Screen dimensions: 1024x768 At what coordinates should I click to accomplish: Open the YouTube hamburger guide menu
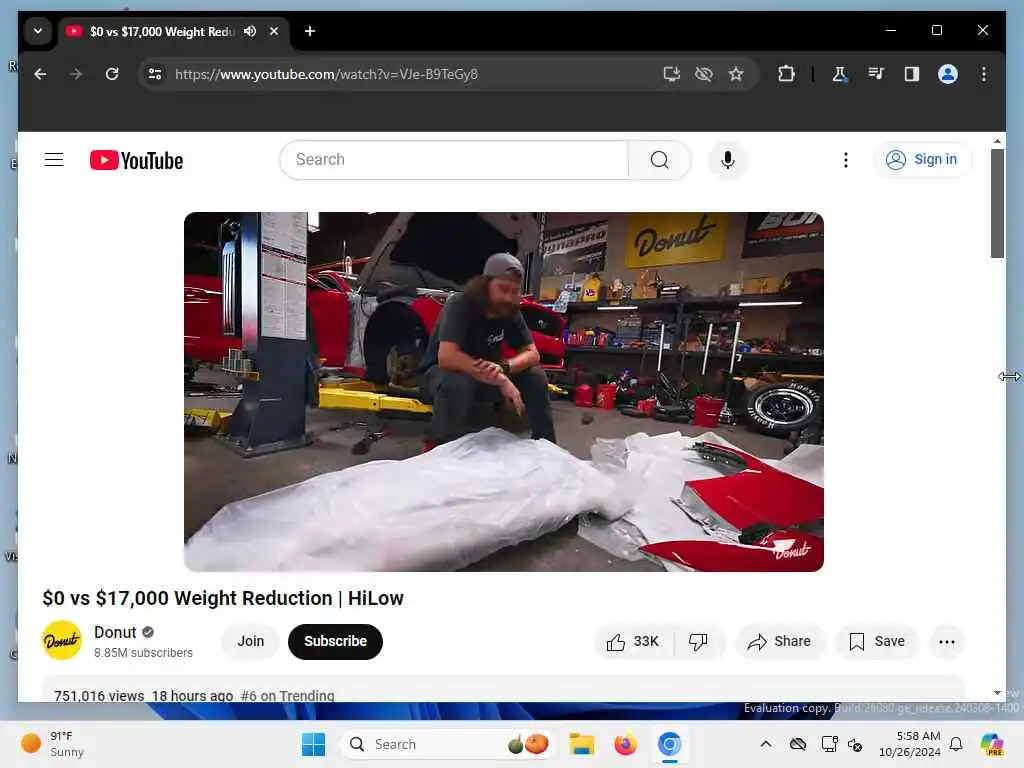click(x=54, y=160)
